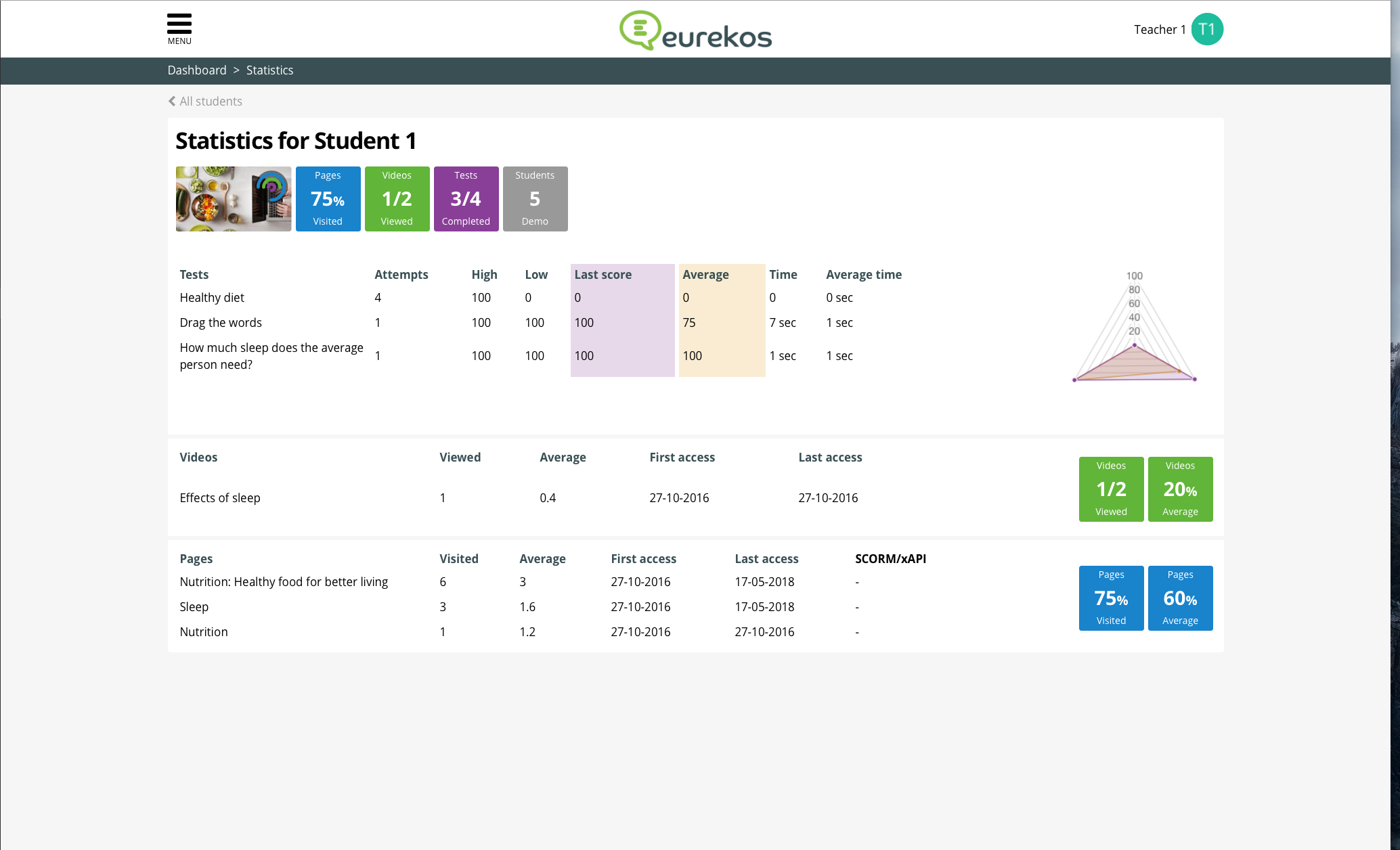Click the Pages 60% Average tile
Viewport: 1400px width, 850px height.
1180,598
